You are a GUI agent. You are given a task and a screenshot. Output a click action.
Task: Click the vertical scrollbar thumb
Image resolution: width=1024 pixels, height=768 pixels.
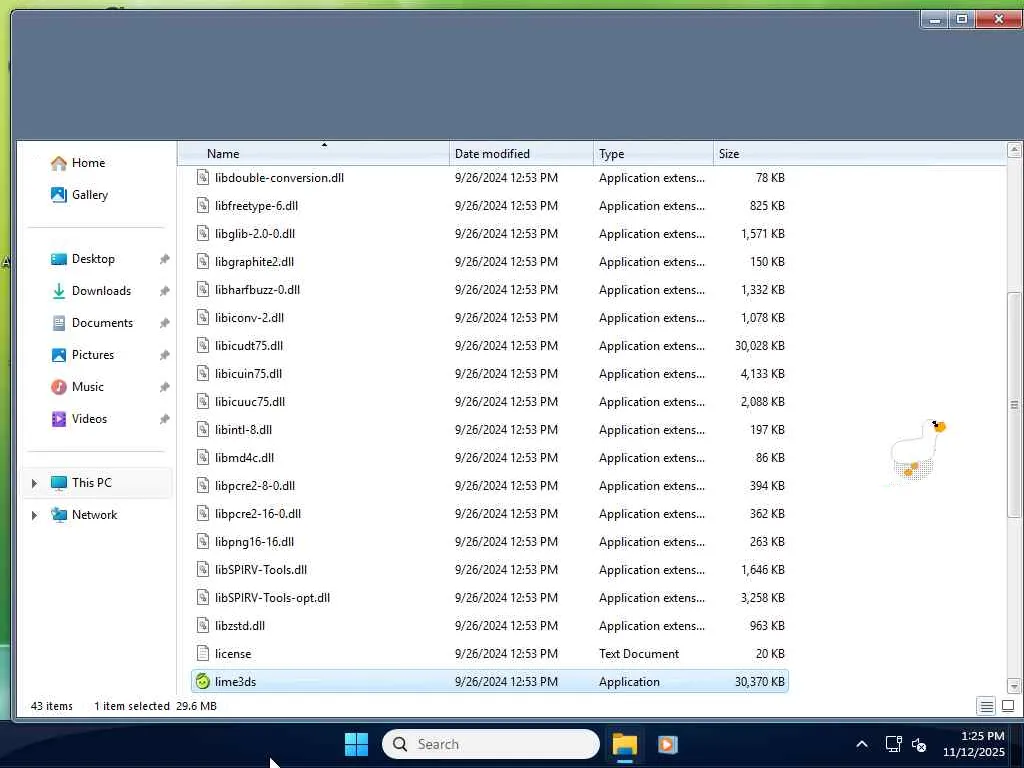tap(1014, 405)
